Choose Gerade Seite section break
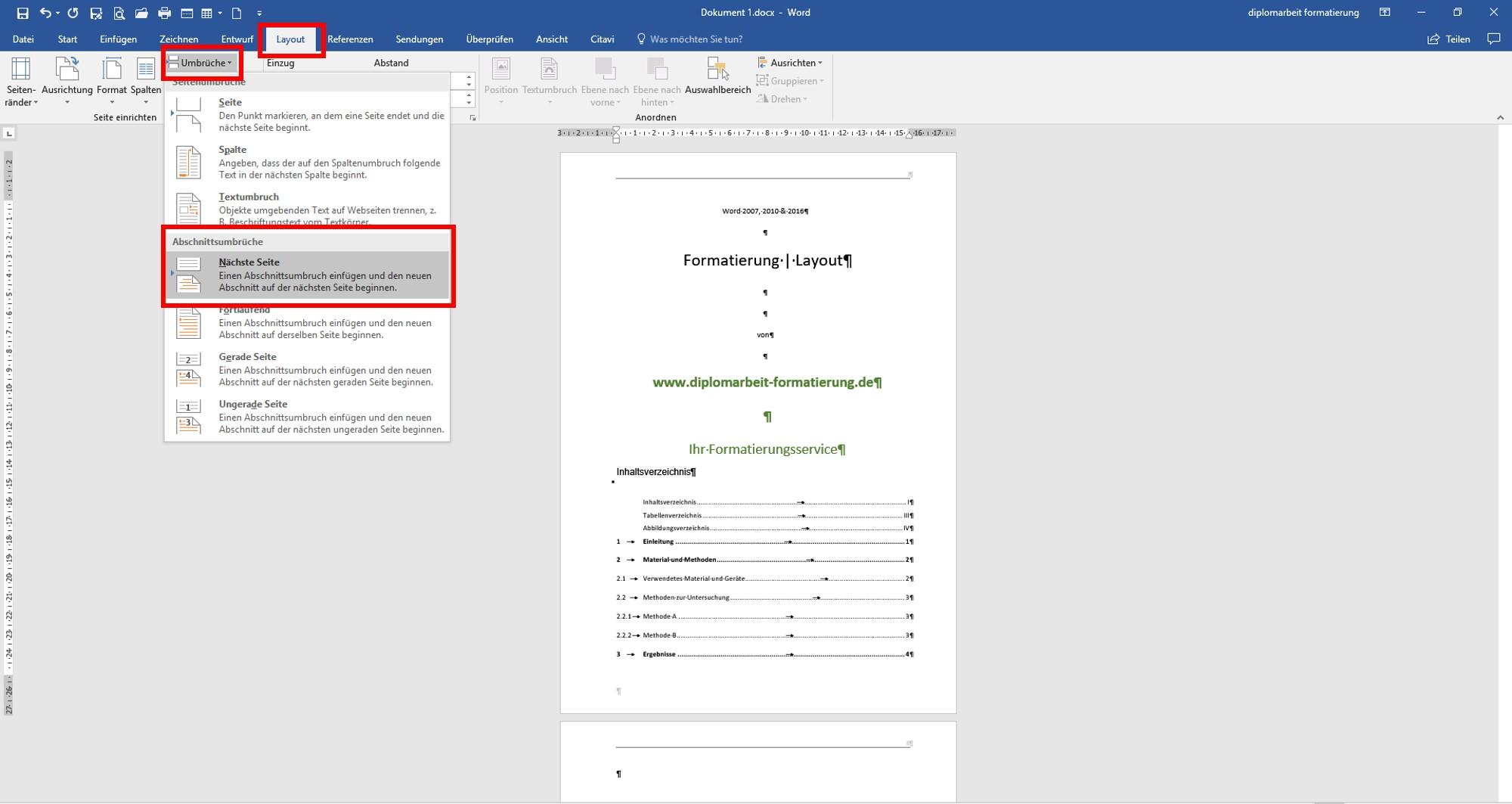1512x804 pixels. tap(308, 370)
